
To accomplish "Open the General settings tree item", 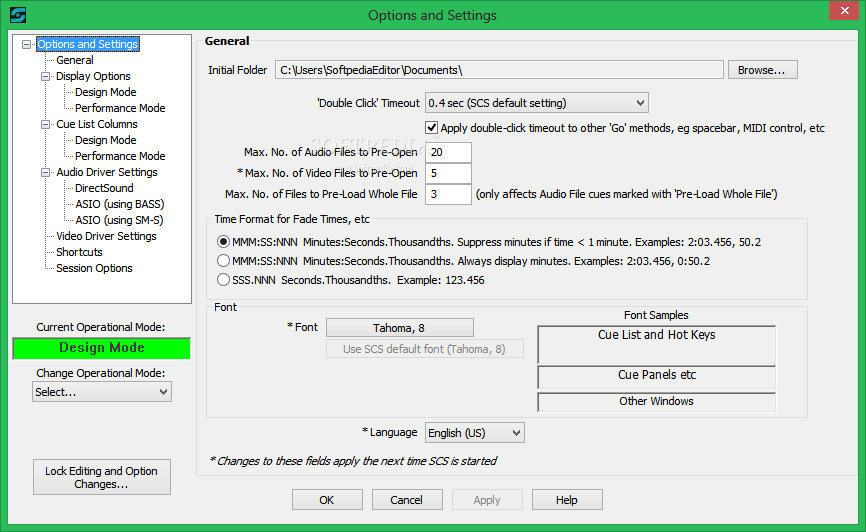I will click(75, 60).
